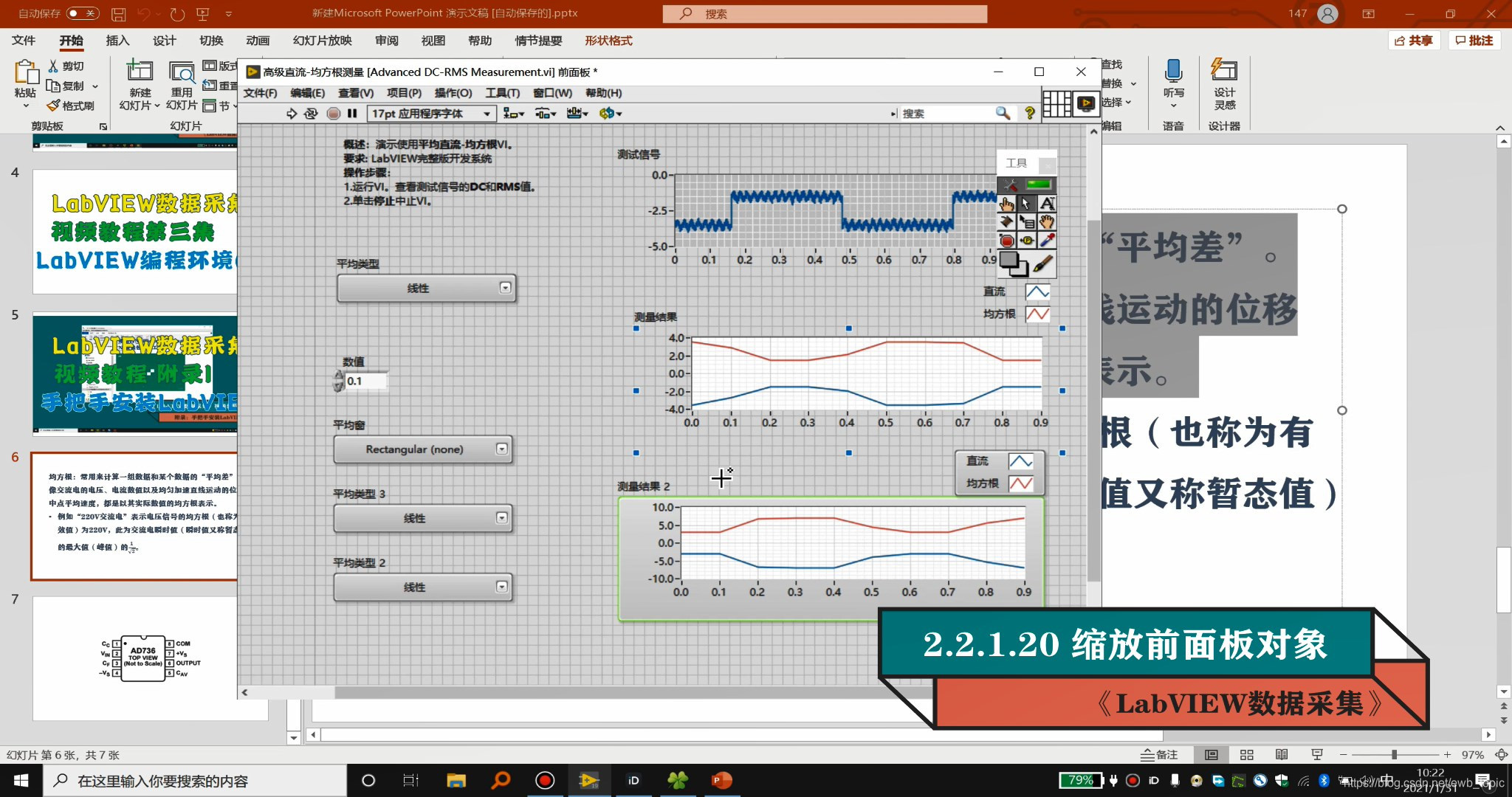Select the Get Color dropper tool

click(x=1047, y=241)
